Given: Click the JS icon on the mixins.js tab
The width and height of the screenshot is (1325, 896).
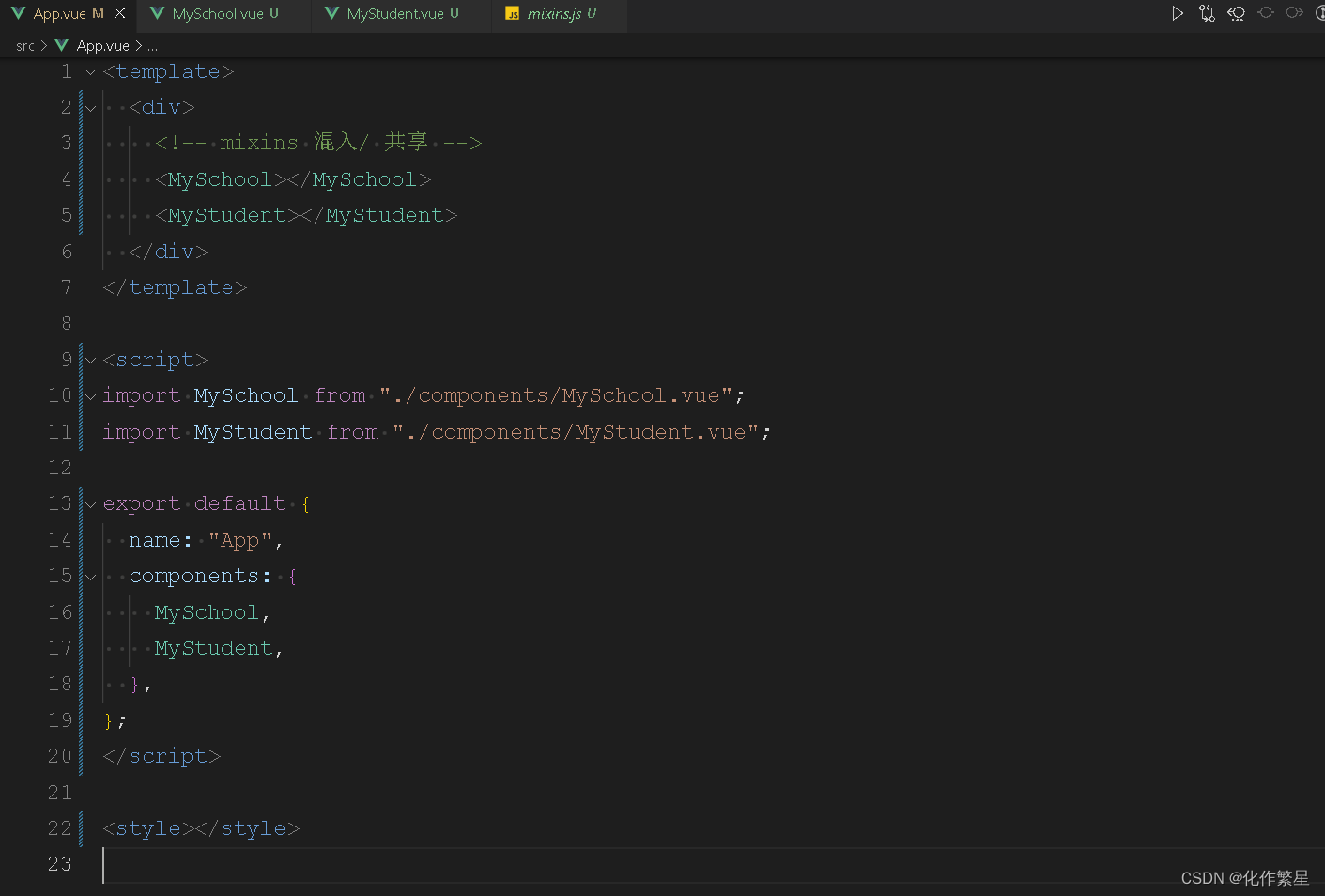Looking at the screenshot, I should [513, 13].
